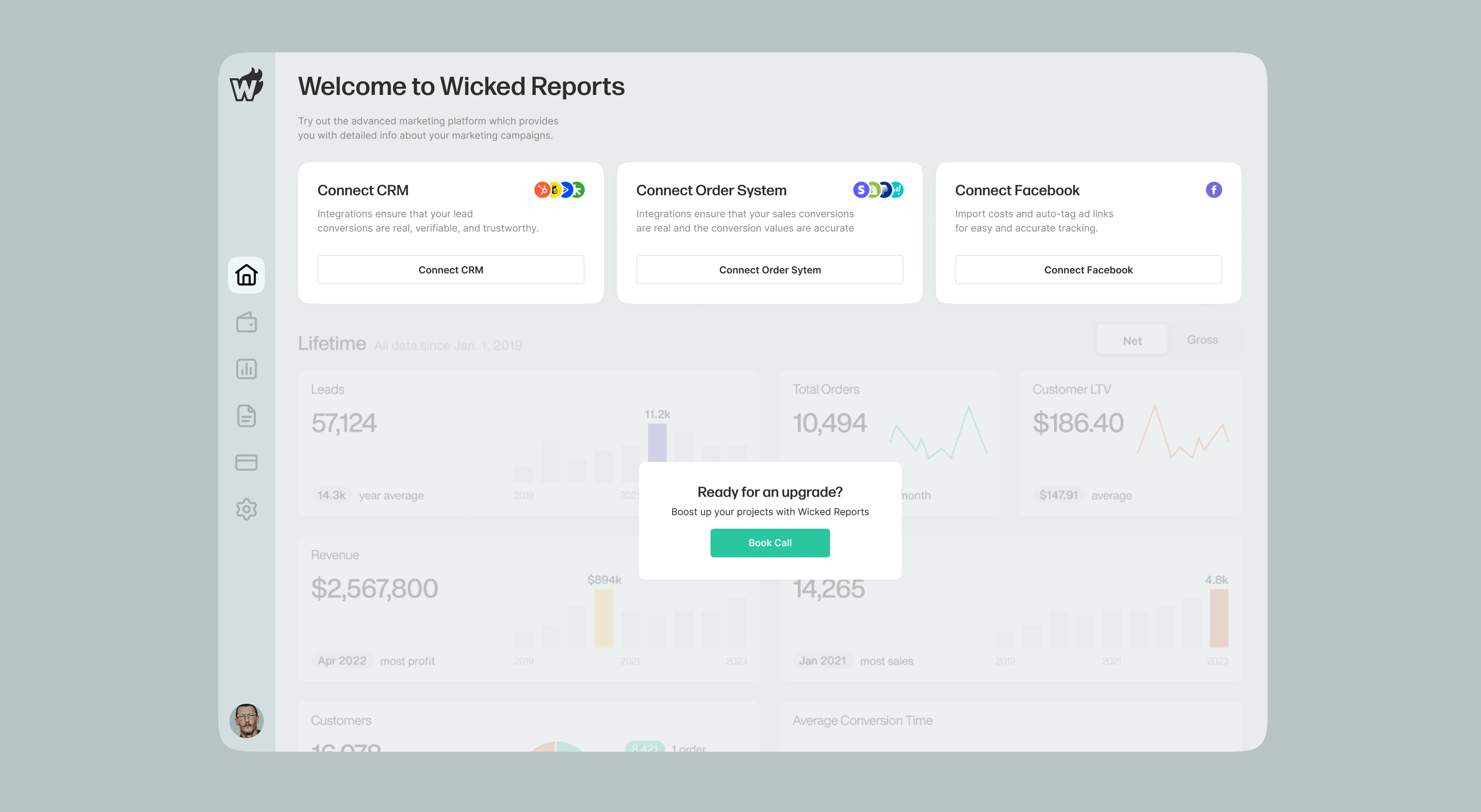Screen dimensions: 1481x812
Task: Click the highlighted 4.8k red bar
Action: pyautogui.click(x=1219, y=618)
